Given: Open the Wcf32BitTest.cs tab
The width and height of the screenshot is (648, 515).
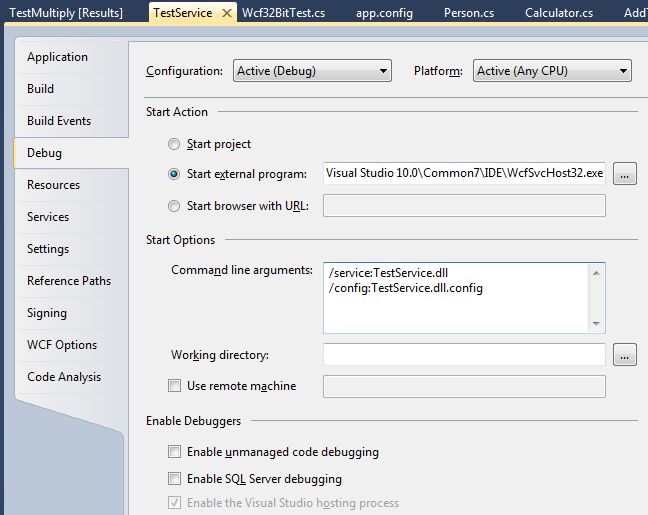Looking at the screenshot, I should point(284,13).
